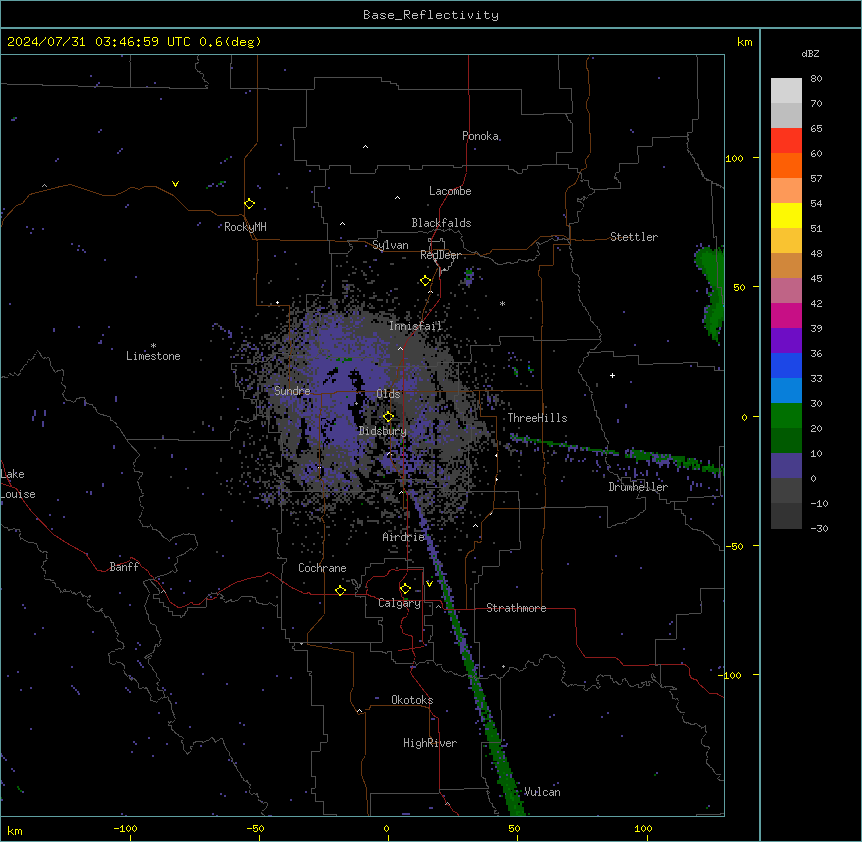Click the Drumheller label
The image size is (862, 842).
(638, 487)
